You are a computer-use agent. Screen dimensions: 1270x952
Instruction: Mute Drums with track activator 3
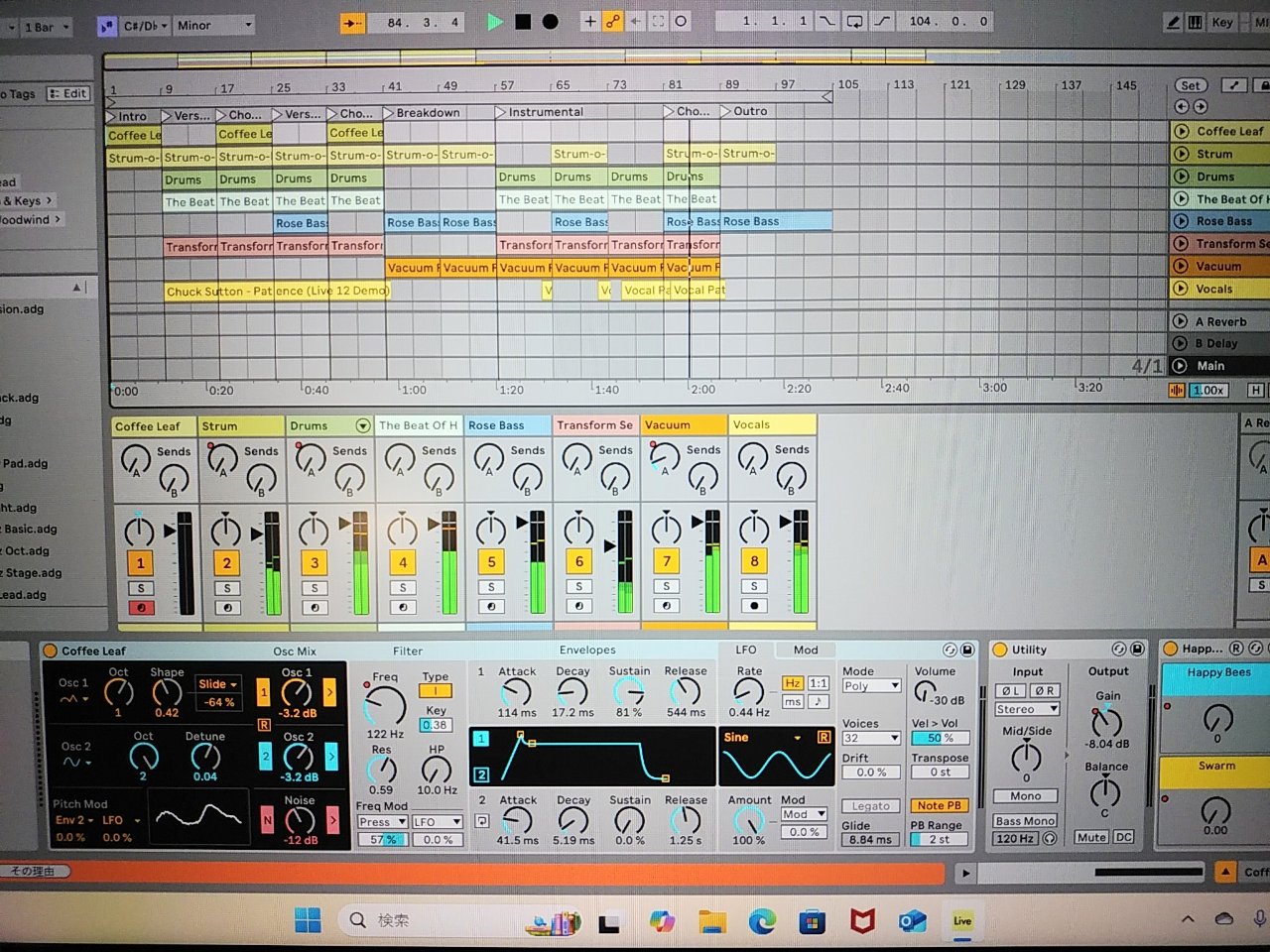pyautogui.click(x=315, y=562)
